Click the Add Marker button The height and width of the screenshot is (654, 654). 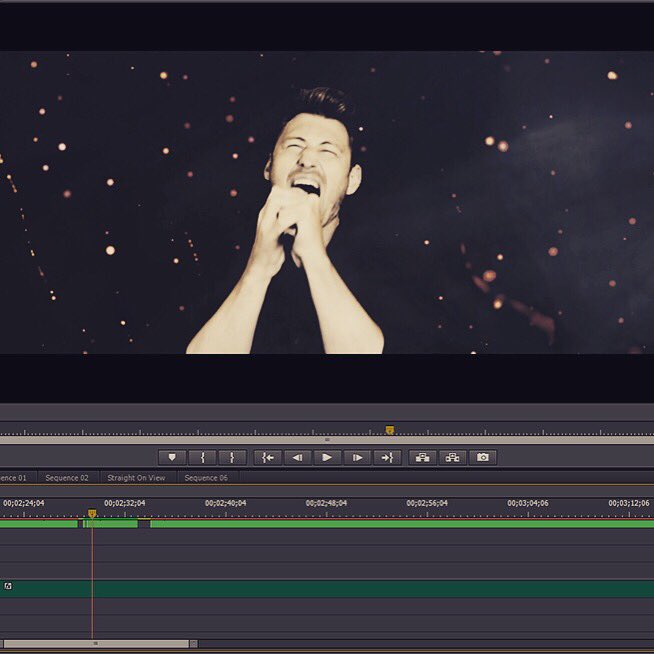point(172,458)
